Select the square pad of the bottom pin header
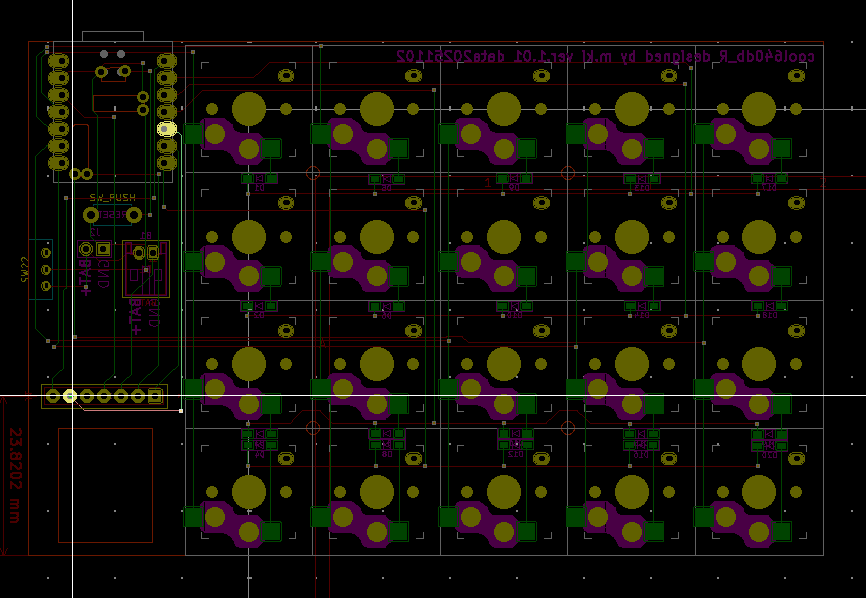The image size is (866, 598). pos(155,396)
